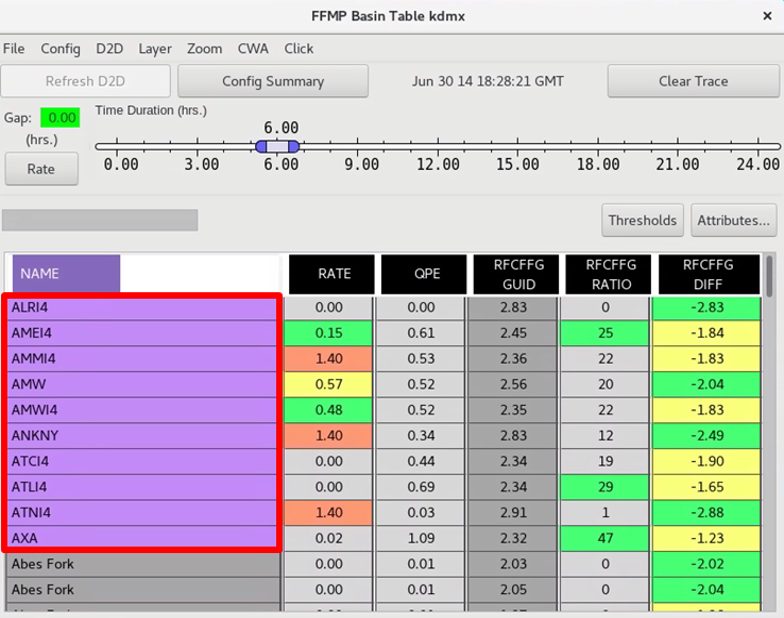Click ATNI4 guidance value 2.91
Image resolution: width=784 pixels, height=618 pixels.
[x=514, y=512]
